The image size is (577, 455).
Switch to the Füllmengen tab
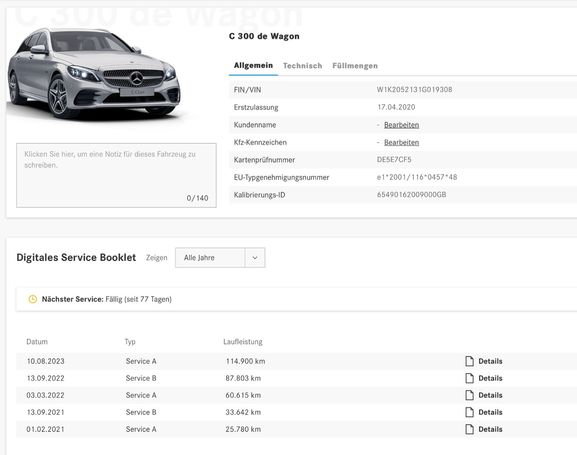[355, 66]
